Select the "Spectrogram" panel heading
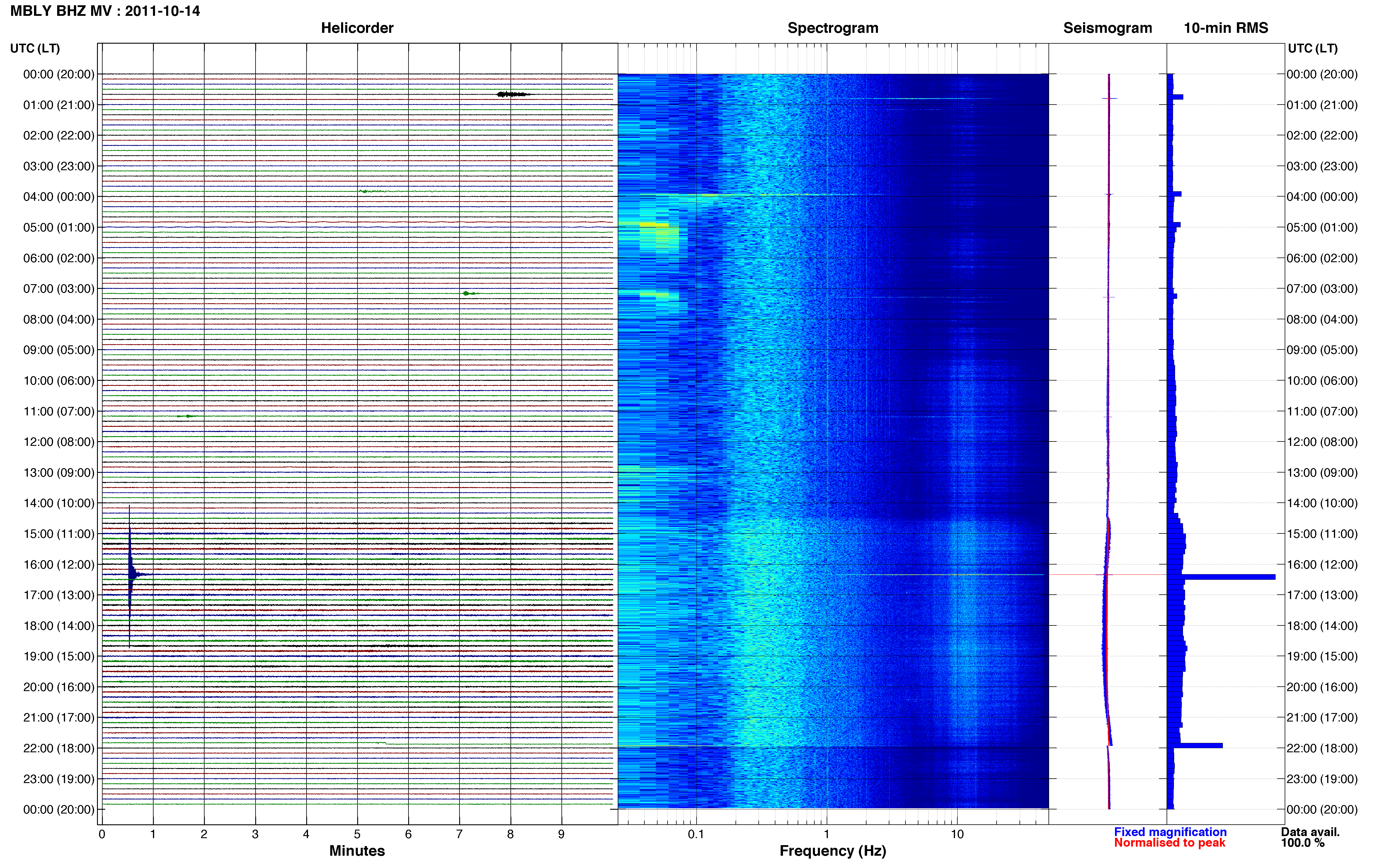This screenshot has width=1389, height=868. pos(833,28)
